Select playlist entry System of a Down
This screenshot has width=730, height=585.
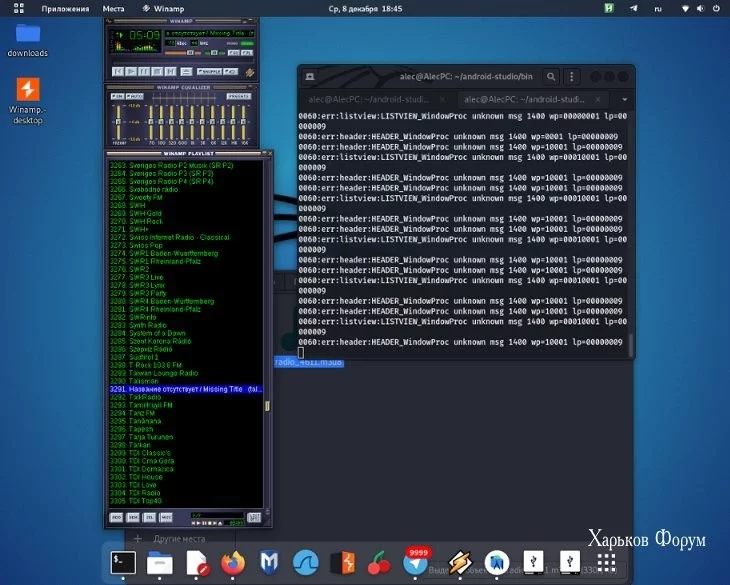186,333
